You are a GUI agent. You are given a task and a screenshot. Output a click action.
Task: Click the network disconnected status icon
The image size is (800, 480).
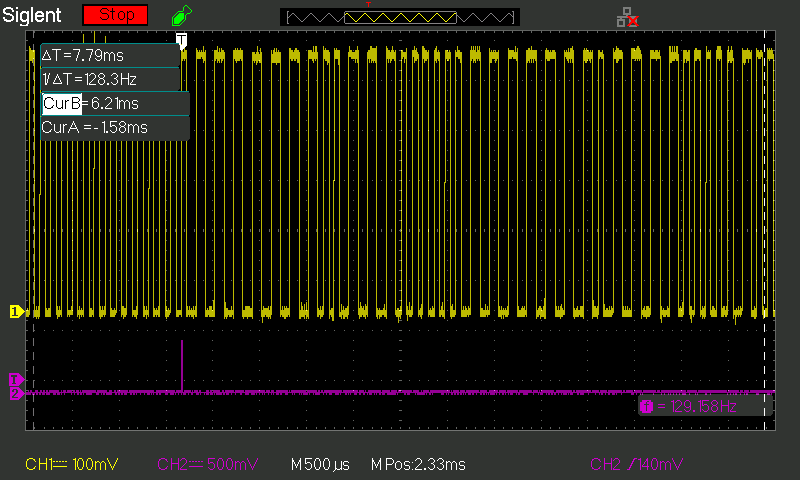pyautogui.click(x=627, y=16)
